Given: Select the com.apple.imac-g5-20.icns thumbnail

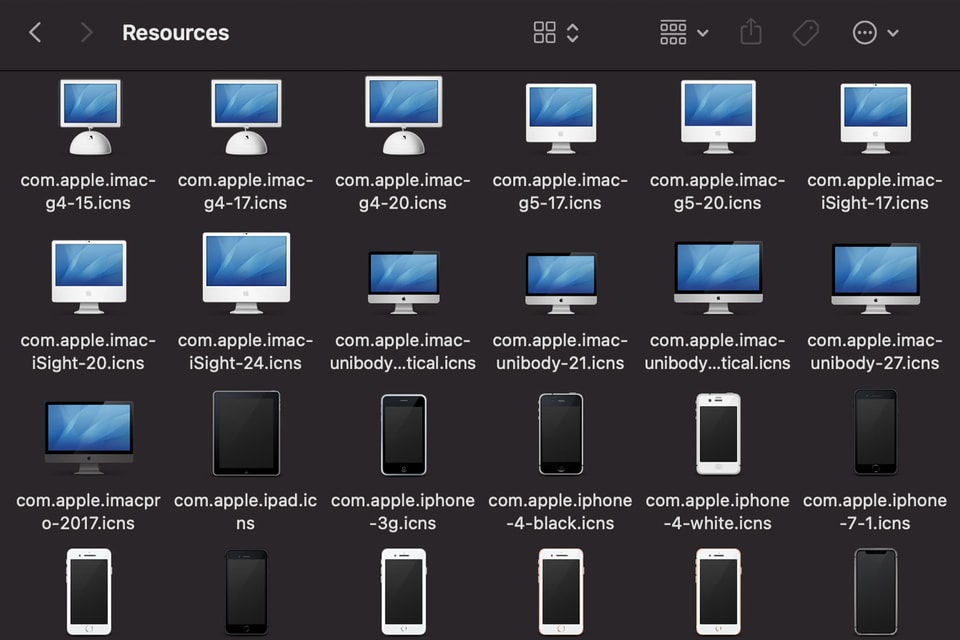Looking at the screenshot, I should coord(717,113).
